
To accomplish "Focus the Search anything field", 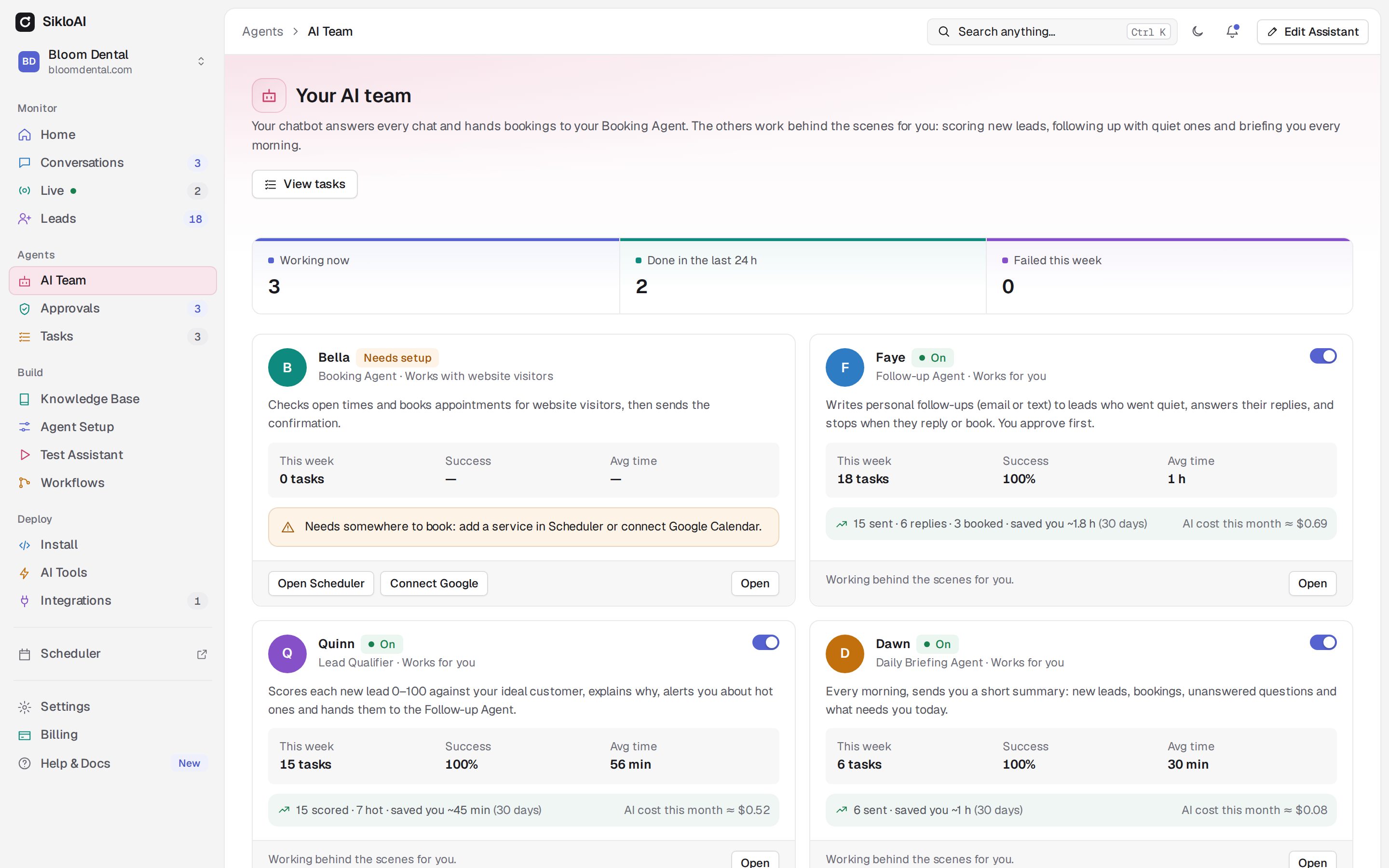I will (x=1051, y=31).
